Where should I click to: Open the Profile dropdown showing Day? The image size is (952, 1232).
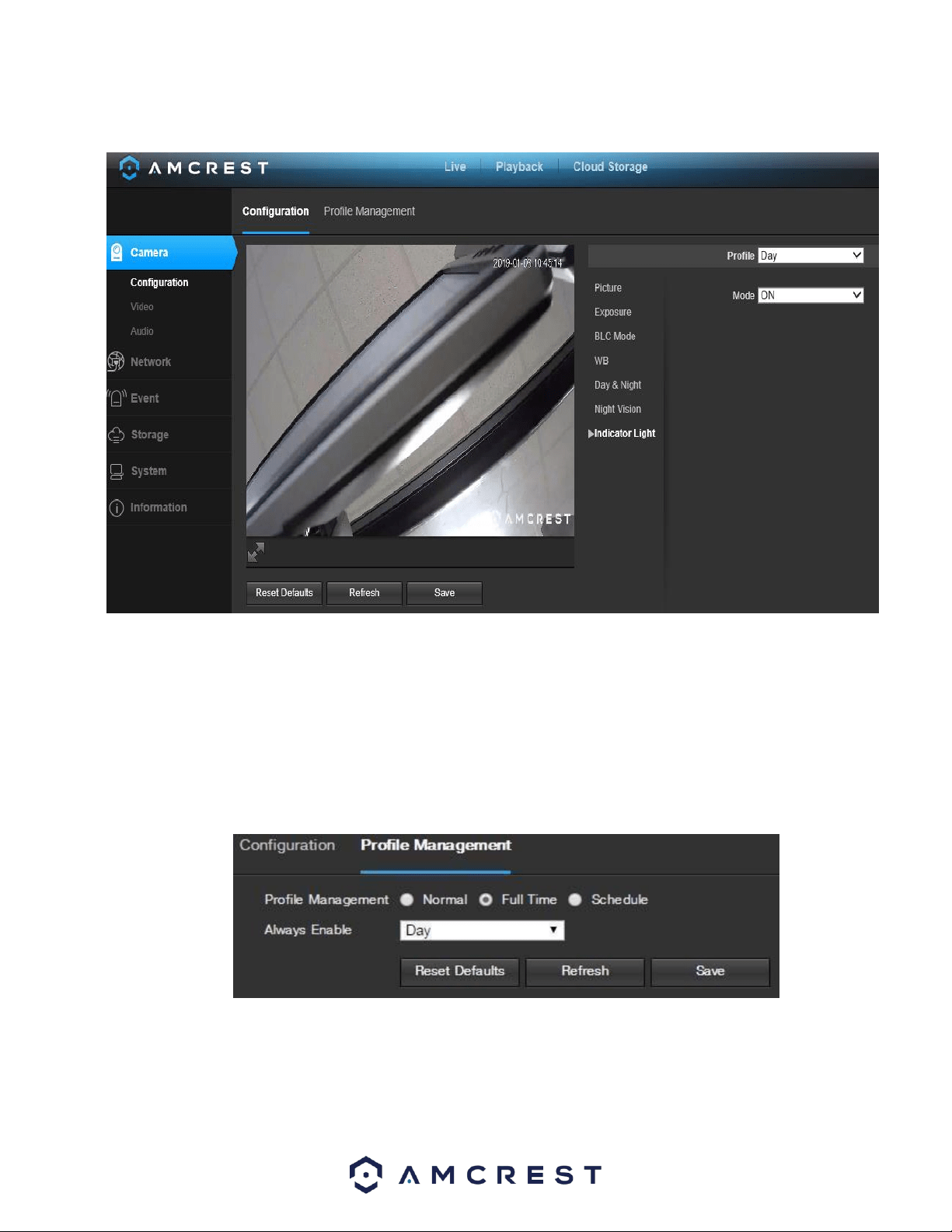pos(811,256)
